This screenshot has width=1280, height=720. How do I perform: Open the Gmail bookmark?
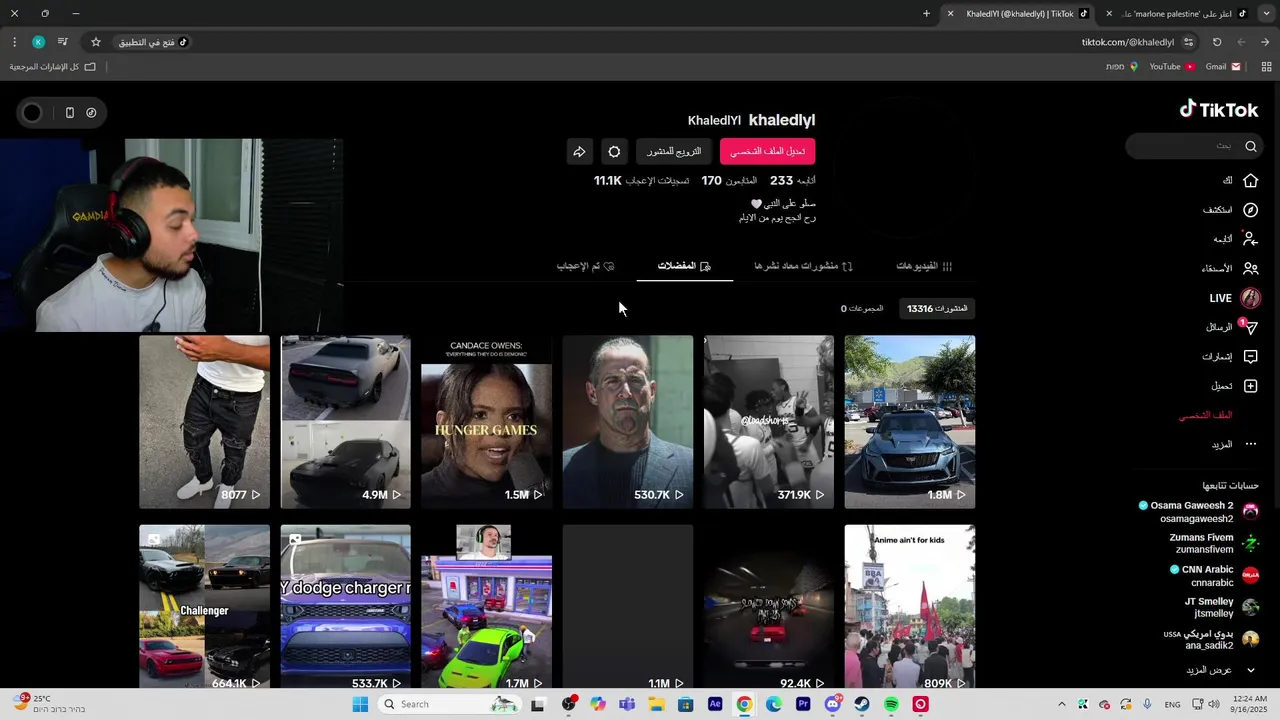point(1223,67)
